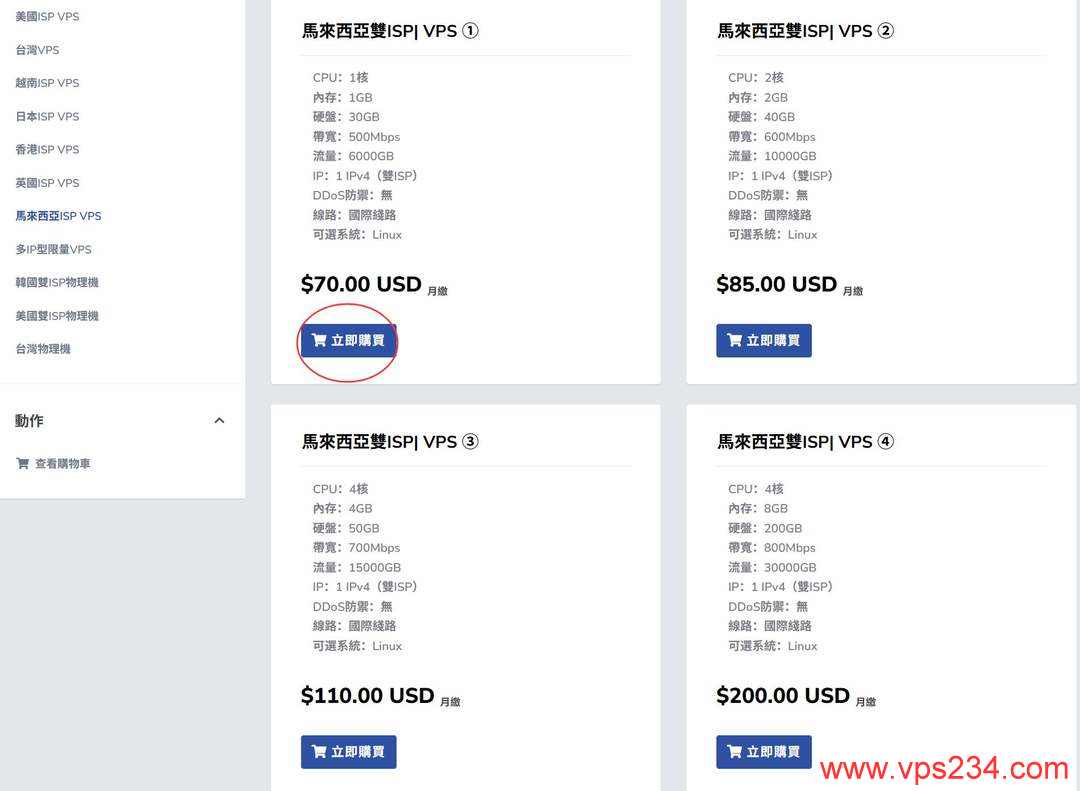The width and height of the screenshot is (1080, 791).
Task: Click 立即購買 for the $200.00 USD plan
Action: coord(763,751)
